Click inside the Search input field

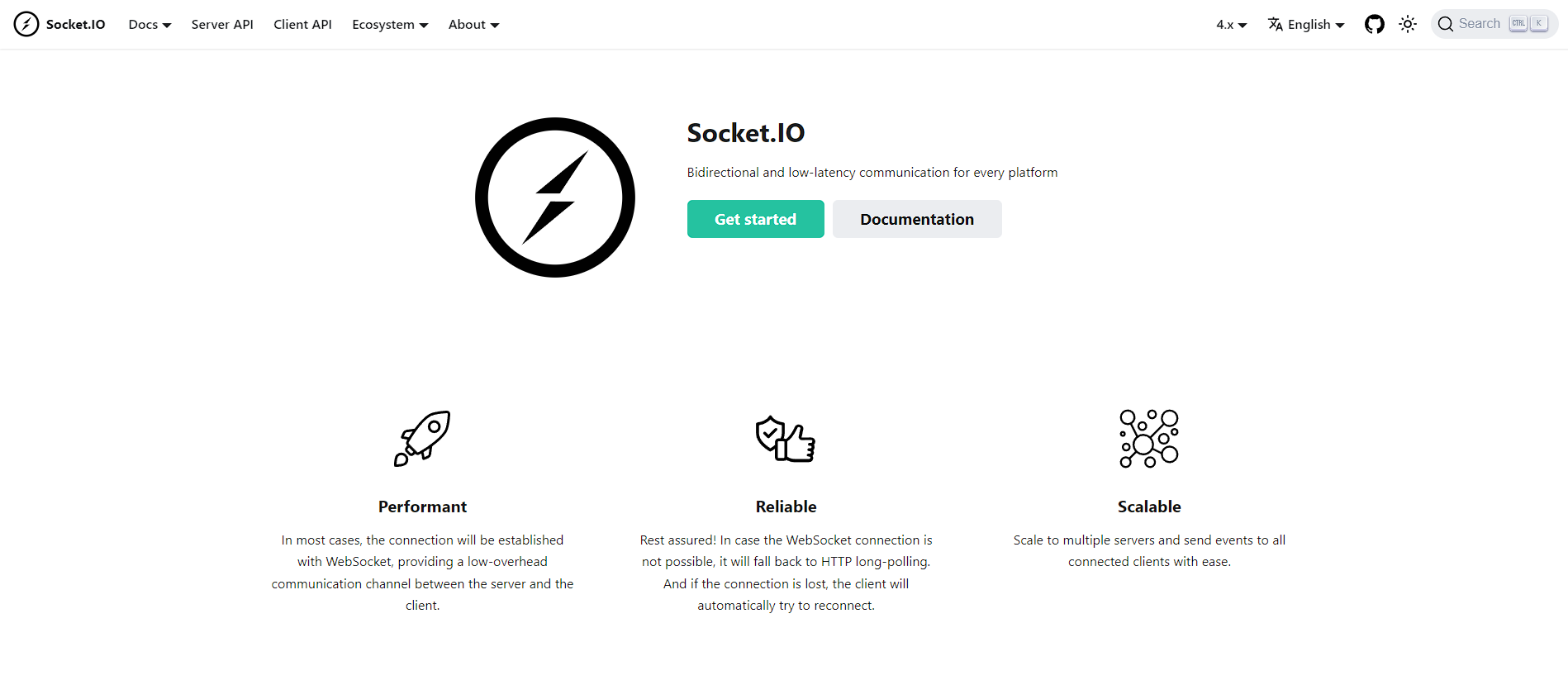(1483, 24)
